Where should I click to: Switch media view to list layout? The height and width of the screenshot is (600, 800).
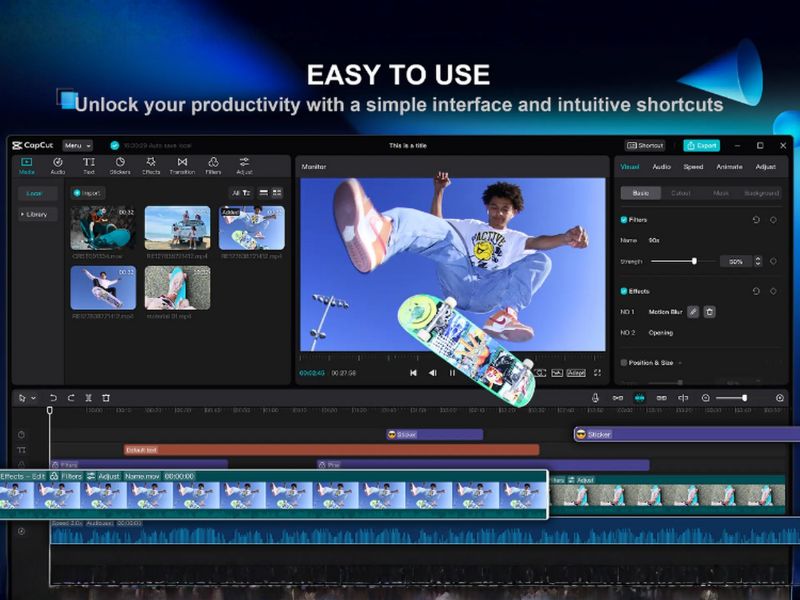click(x=263, y=193)
